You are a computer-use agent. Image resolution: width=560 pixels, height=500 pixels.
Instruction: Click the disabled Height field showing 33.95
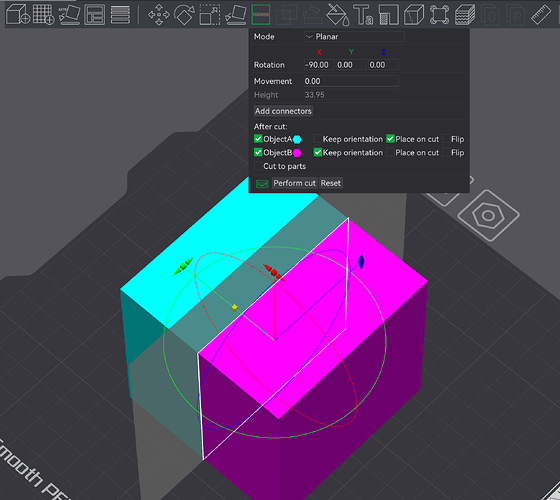351,95
